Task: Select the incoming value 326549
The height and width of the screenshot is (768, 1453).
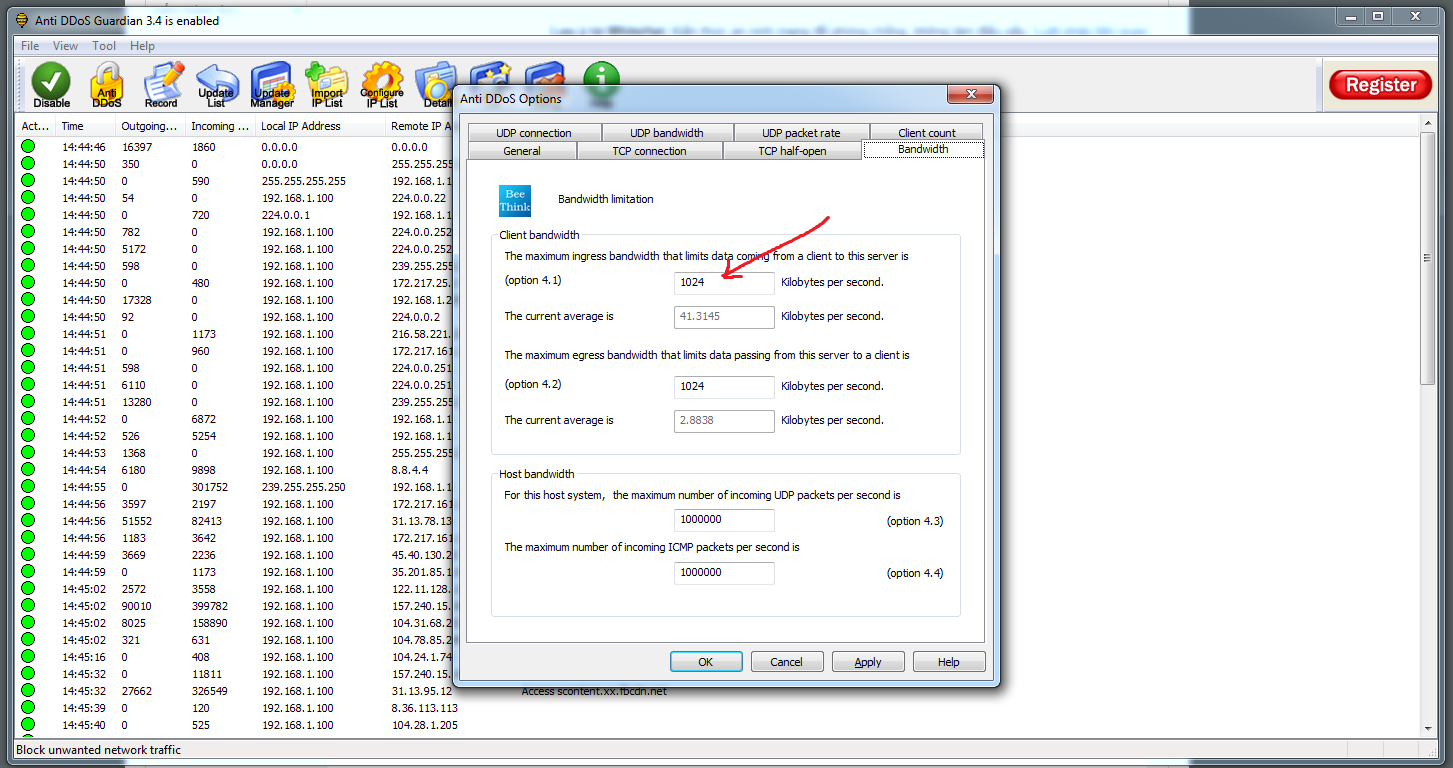Action: tap(210, 691)
